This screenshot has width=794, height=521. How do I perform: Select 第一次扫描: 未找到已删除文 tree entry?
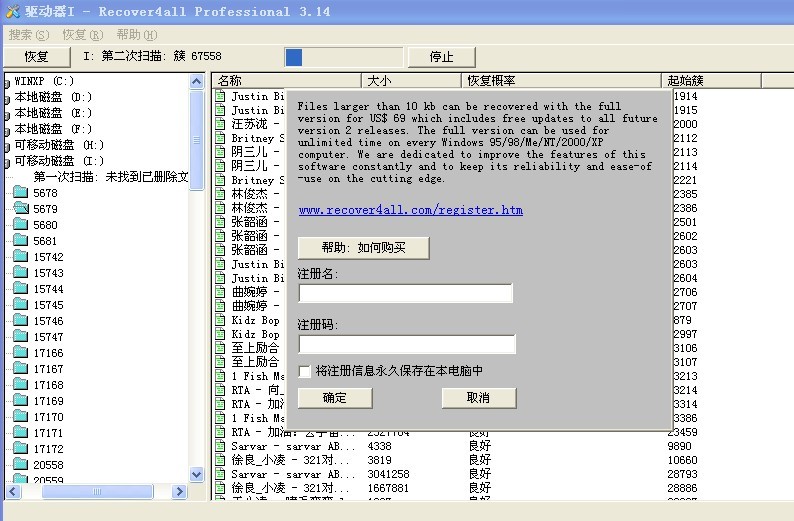(111, 177)
